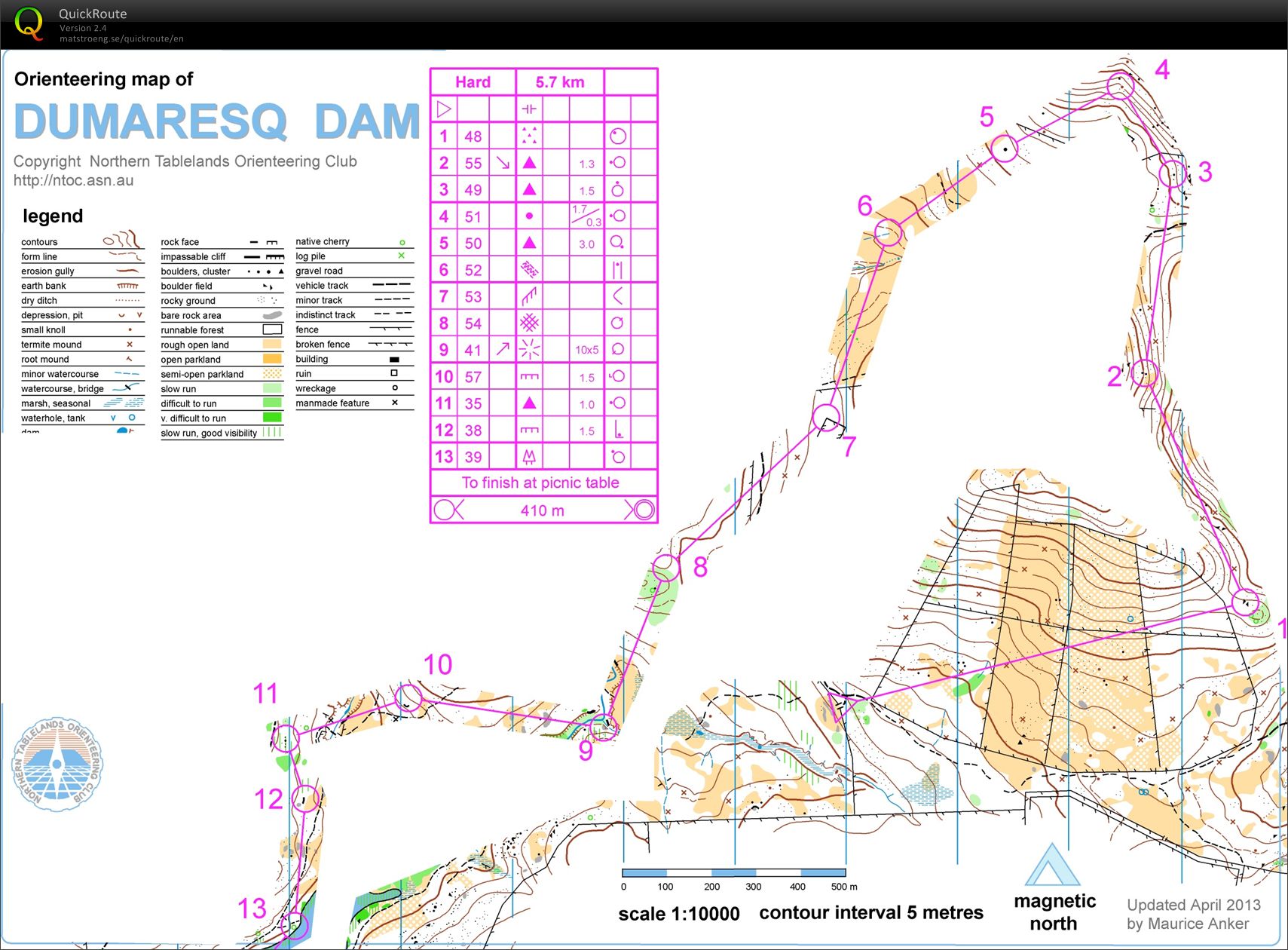Click the crosshatch symbol in row 8
The width and height of the screenshot is (1288, 950).
(529, 323)
